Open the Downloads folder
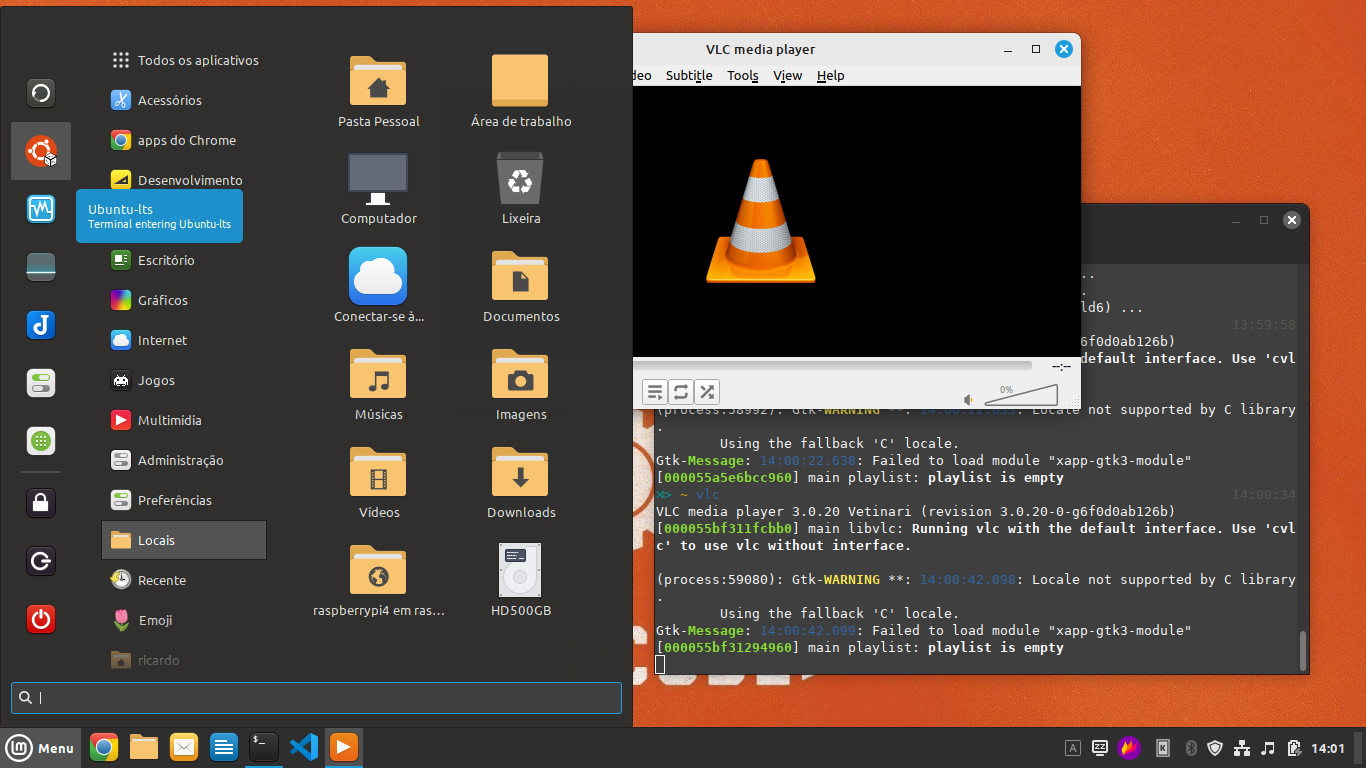1366x768 pixels. 520,483
